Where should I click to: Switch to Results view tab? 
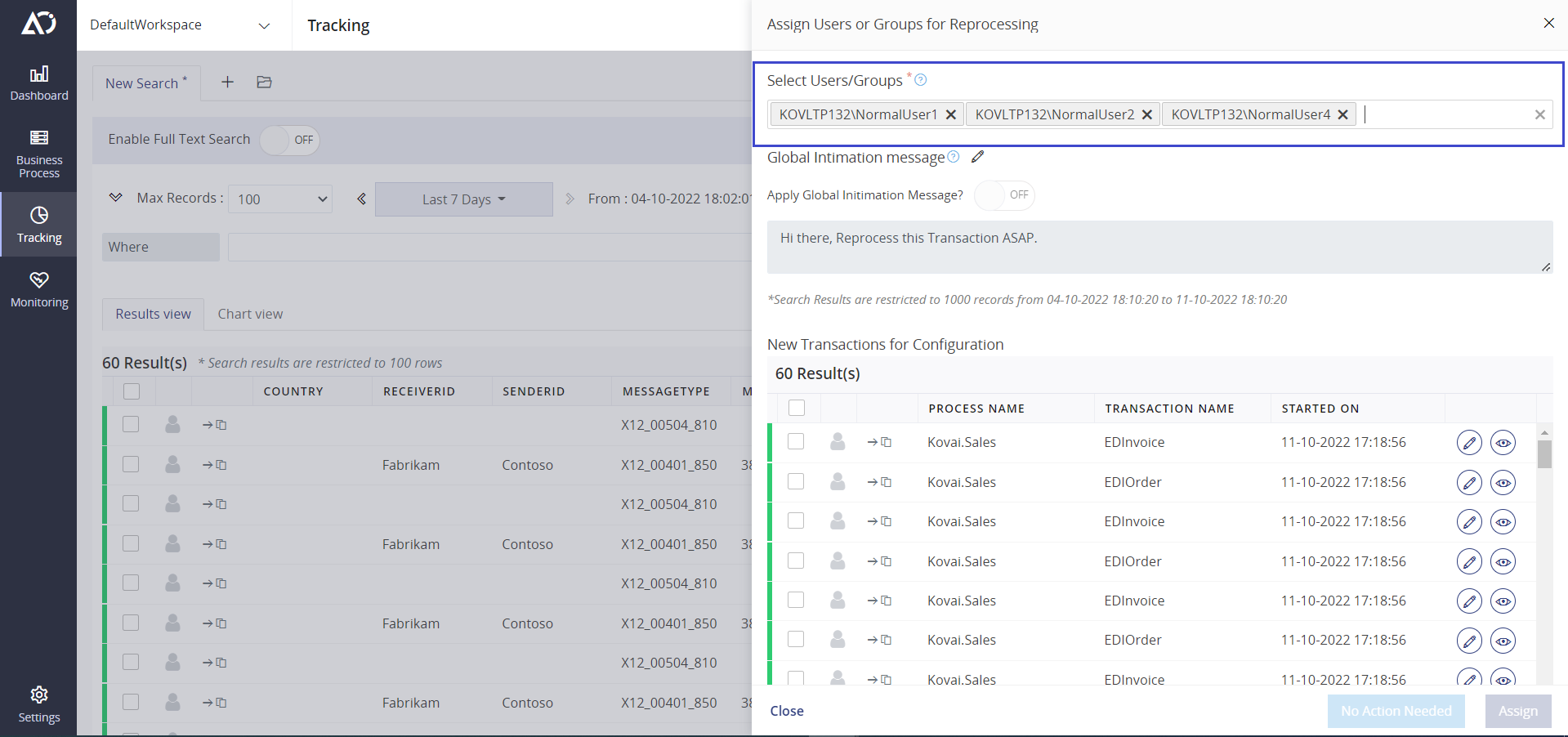click(153, 314)
